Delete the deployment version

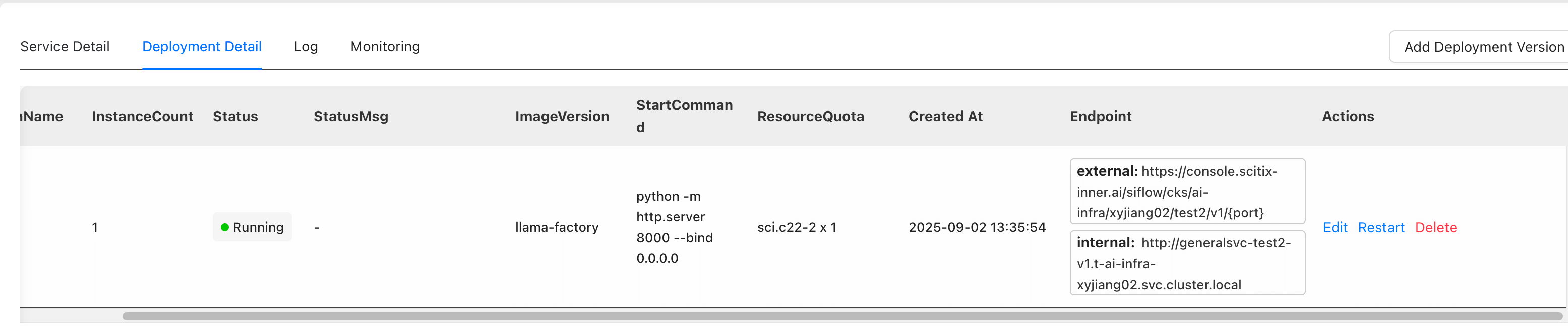pyautogui.click(x=1436, y=227)
